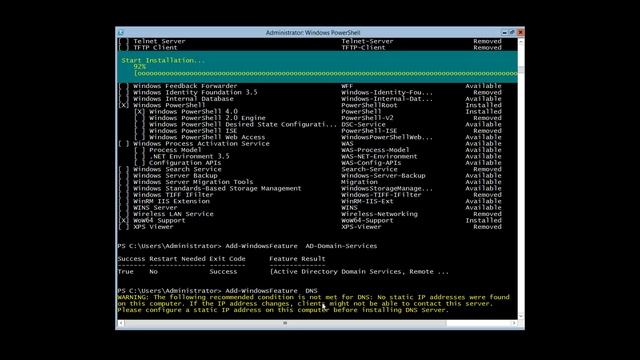Click 'Please configure a static IP address' line
Screen dimensions: 640x360
(283, 310)
